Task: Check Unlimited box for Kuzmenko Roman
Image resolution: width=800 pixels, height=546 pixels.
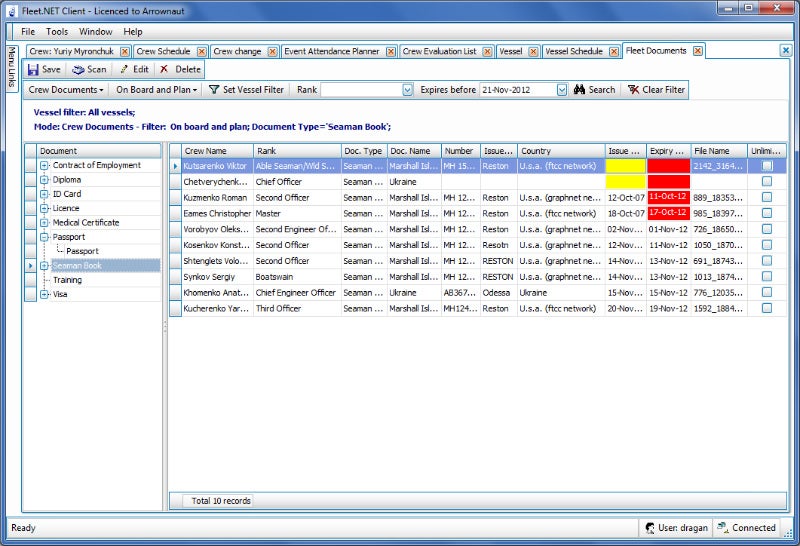Action: pos(767,198)
